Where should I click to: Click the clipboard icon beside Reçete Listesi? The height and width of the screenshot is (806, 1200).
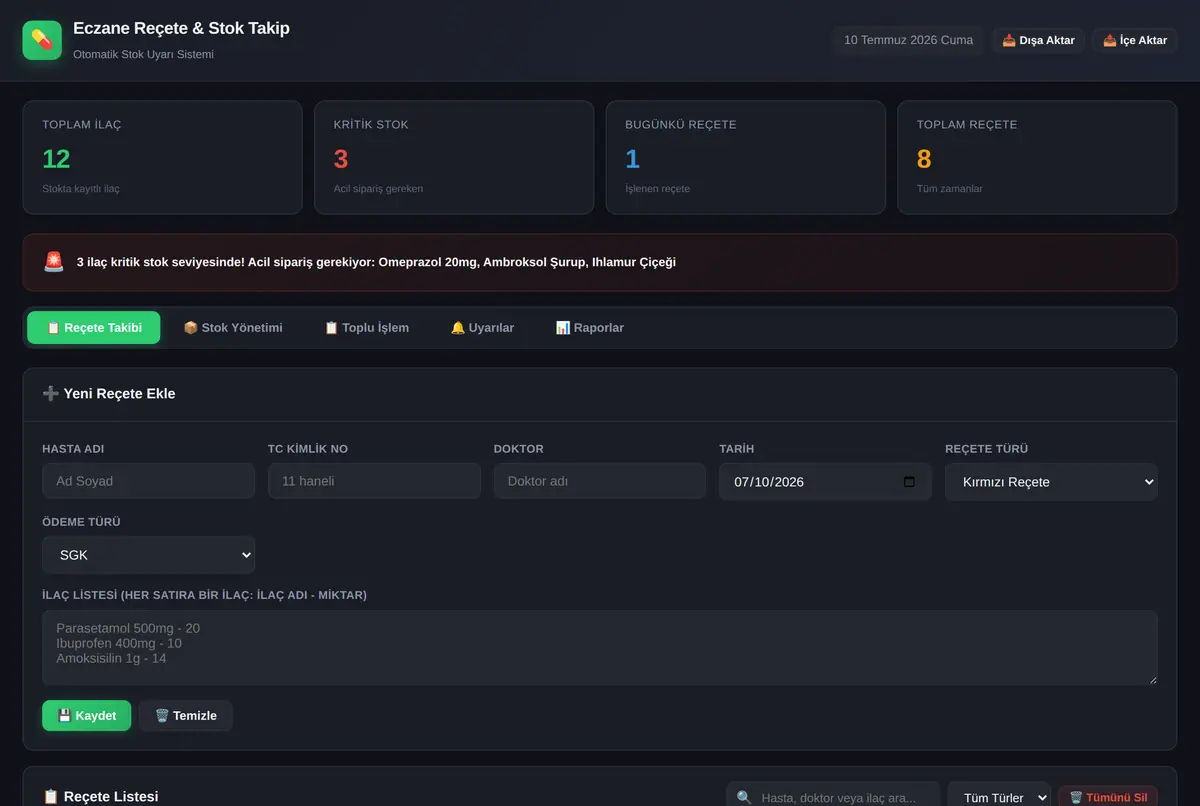pos(50,797)
